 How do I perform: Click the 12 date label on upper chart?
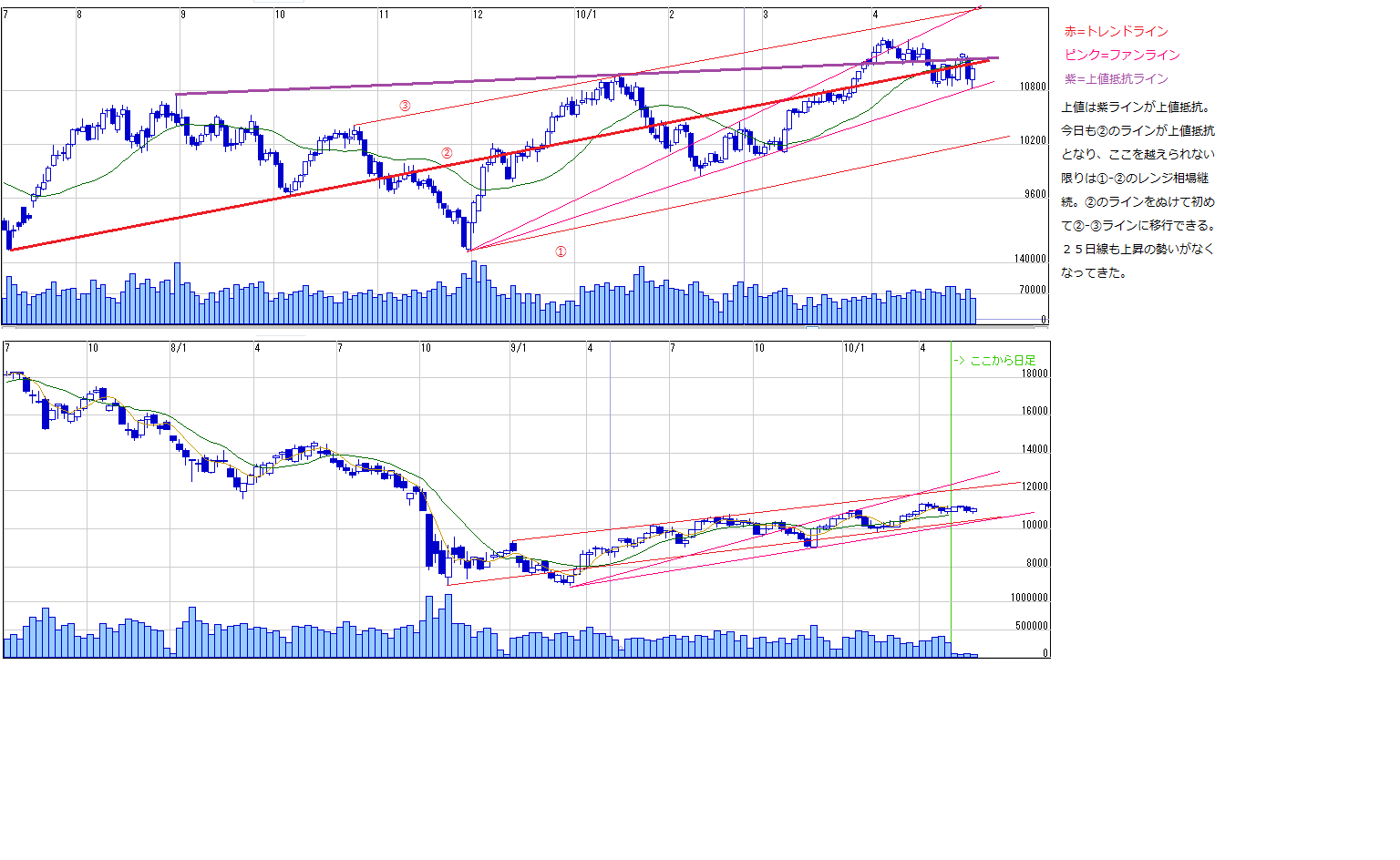point(478,15)
